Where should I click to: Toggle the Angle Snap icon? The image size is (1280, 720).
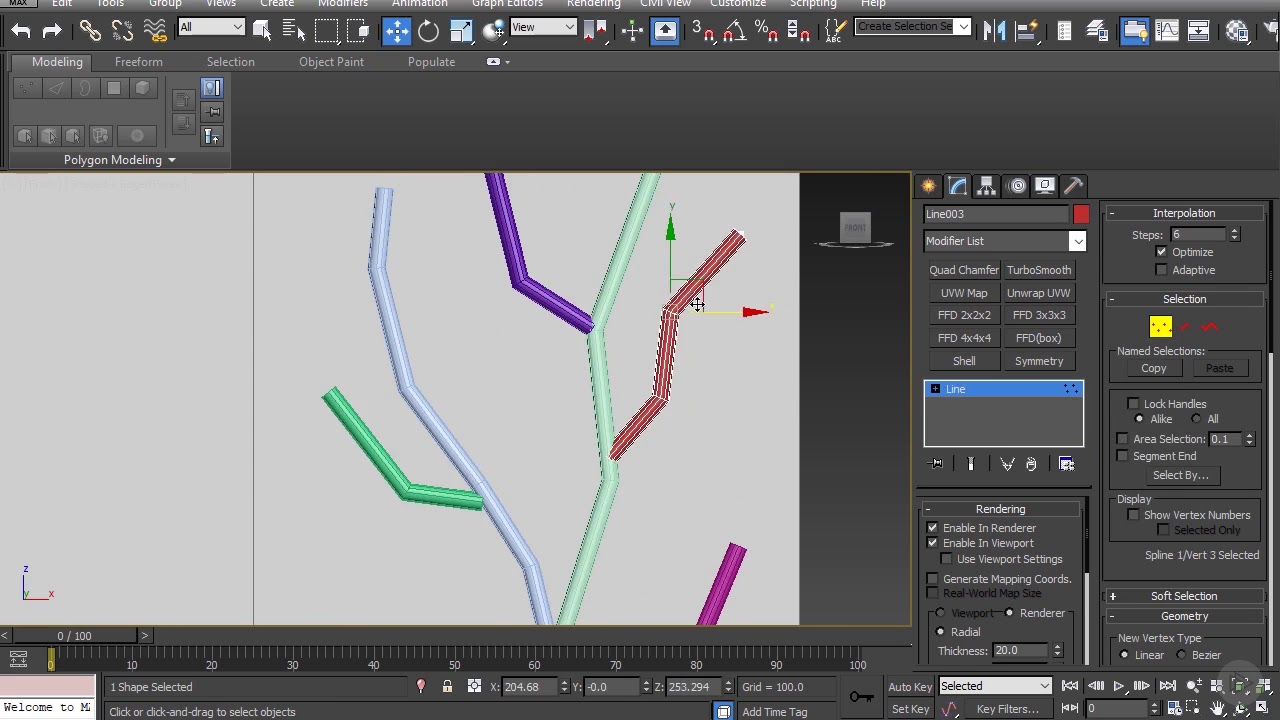pyautogui.click(x=736, y=31)
